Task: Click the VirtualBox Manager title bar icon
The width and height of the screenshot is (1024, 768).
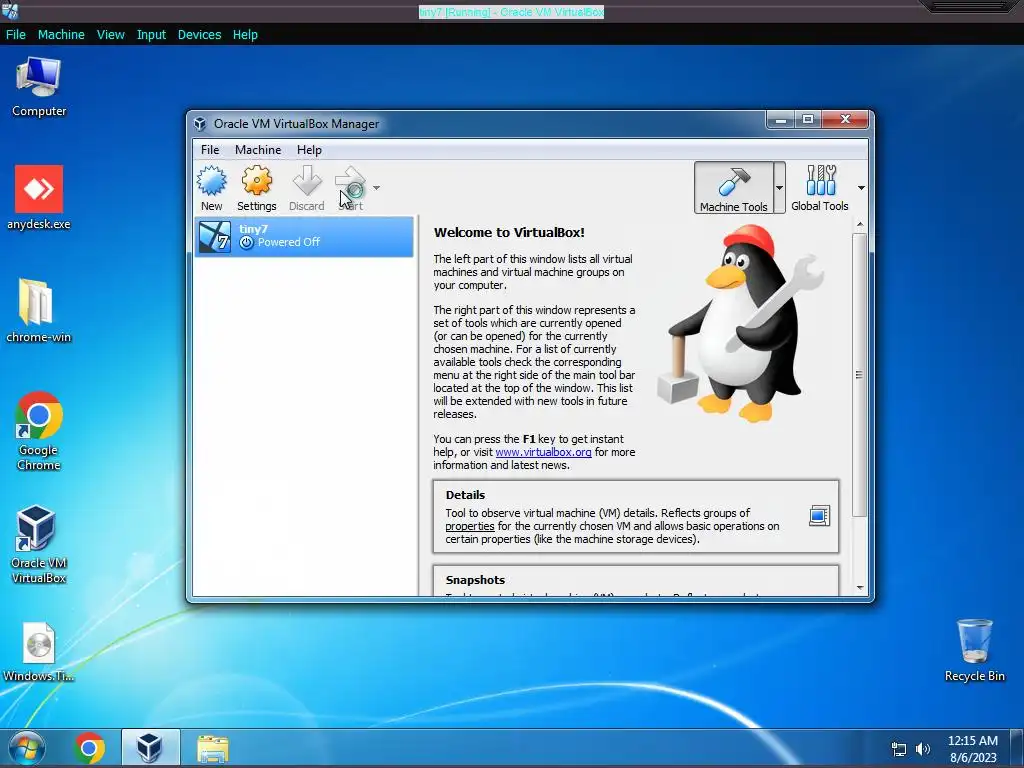Action: (x=200, y=124)
